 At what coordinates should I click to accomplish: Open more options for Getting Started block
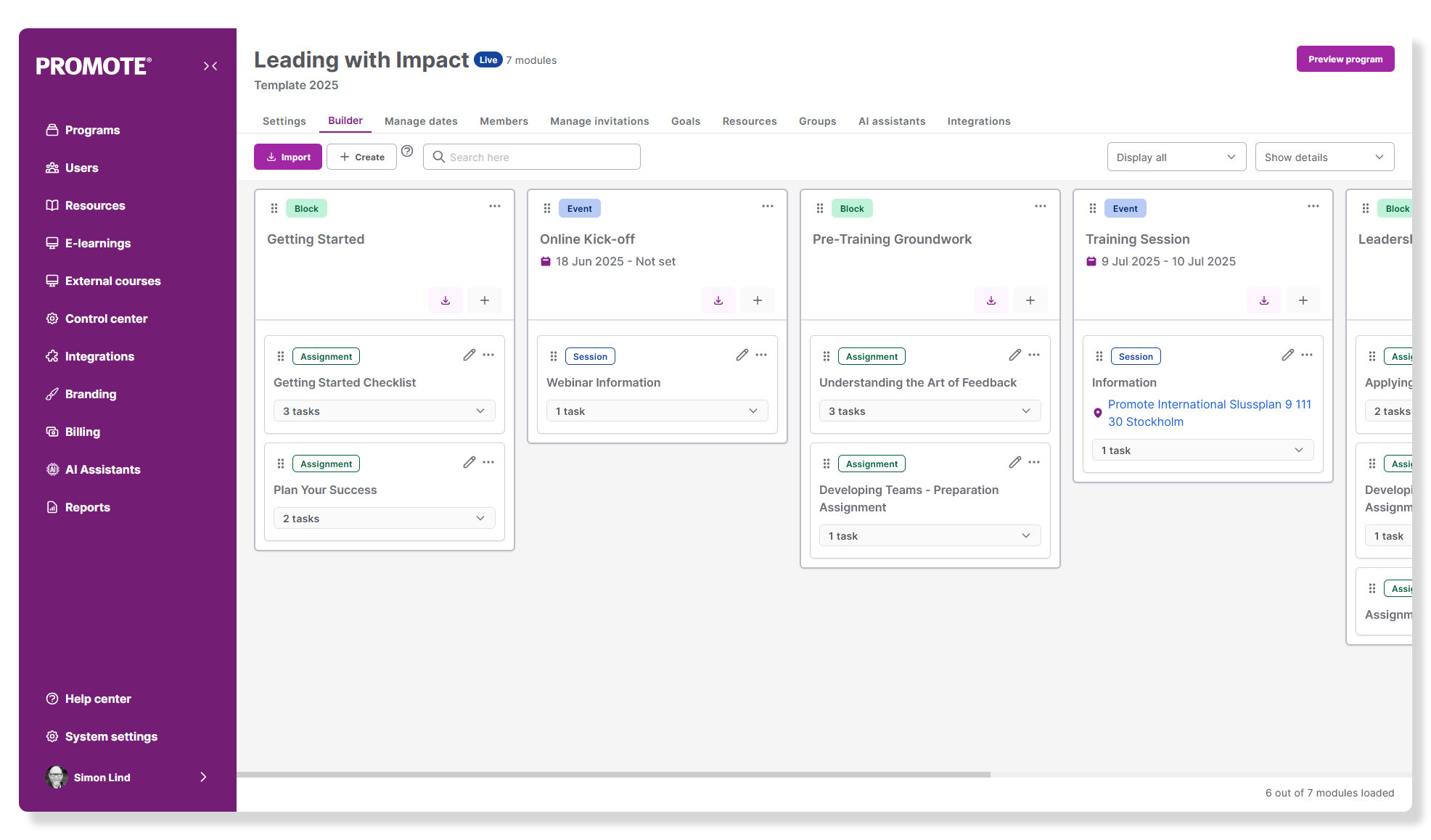(495, 207)
